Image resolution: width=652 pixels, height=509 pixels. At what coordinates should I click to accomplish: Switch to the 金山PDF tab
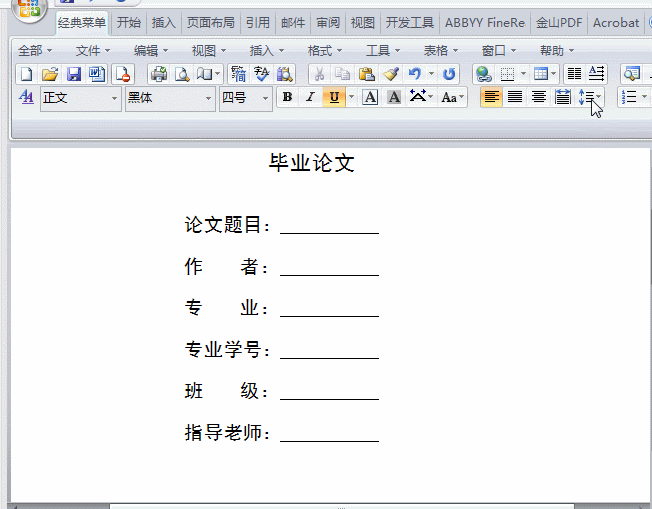[559, 22]
